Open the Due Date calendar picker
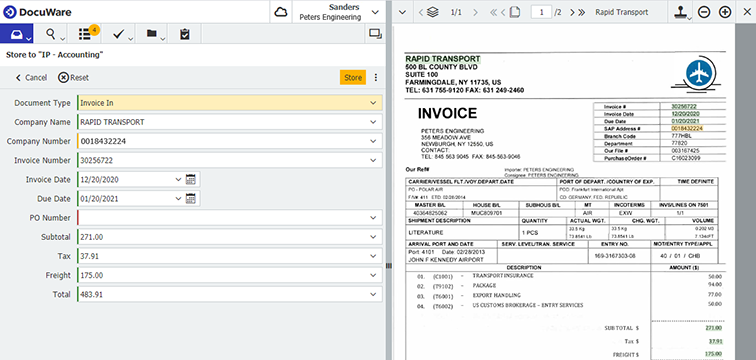 point(190,199)
